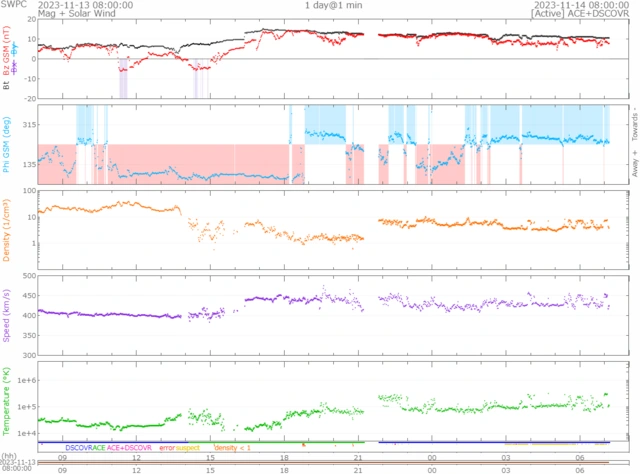Click the 1e+4 tick on the Temperature axis
This screenshot has width=640, height=474.
pos(27,433)
